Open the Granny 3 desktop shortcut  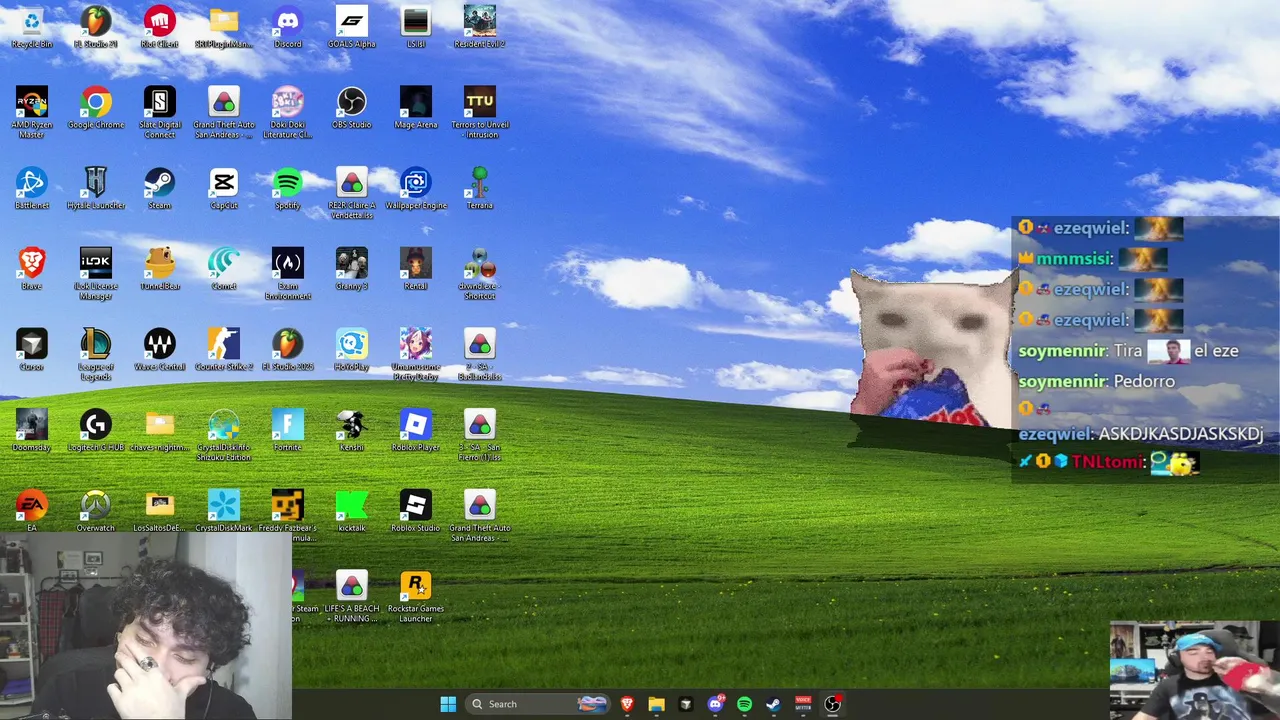pyautogui.click(x=351, y=269)
